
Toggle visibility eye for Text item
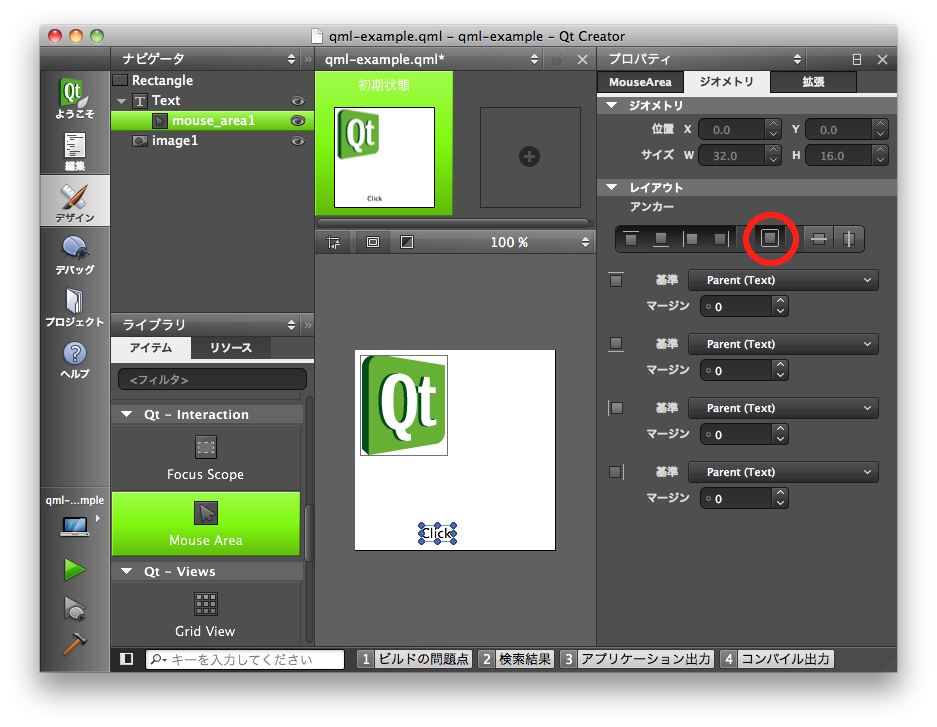pyautogui.click(x=297, y=101)
